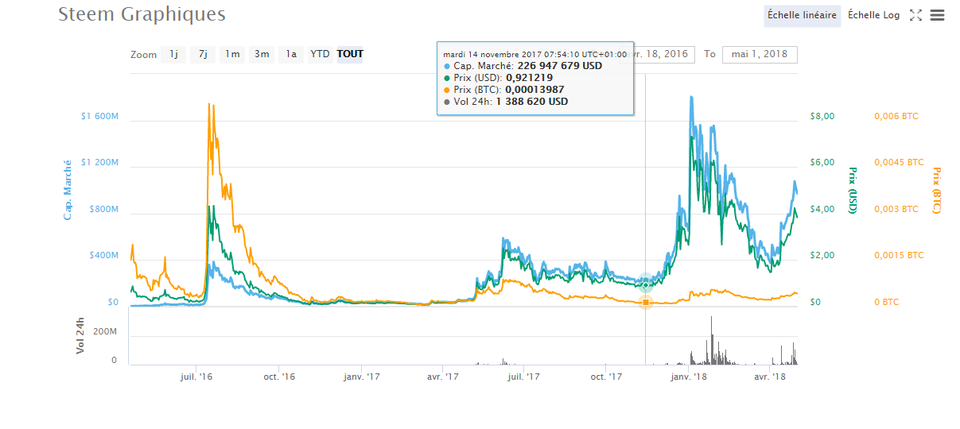Switch to Échelle linéaire scale
Image resolution: width=960 pixels, height=429 pixels.
click(x=802, y=16)
